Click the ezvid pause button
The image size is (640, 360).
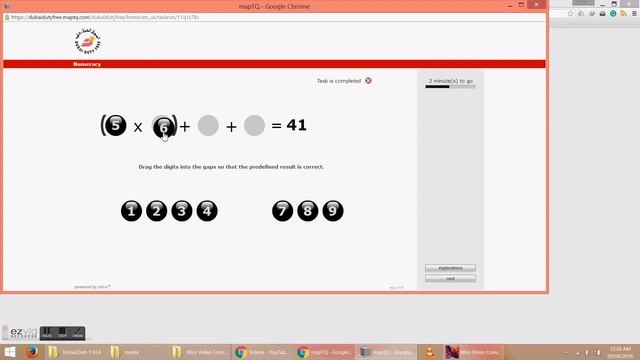click(47, 333)
